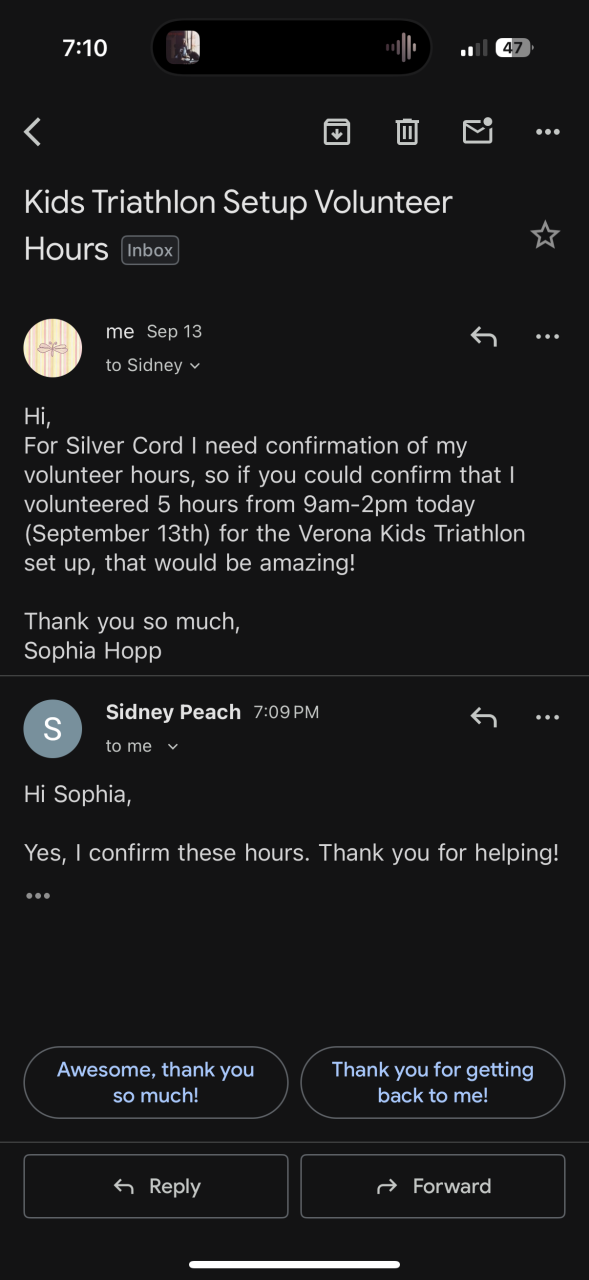Image resolution: width=589 pixels, height=1280 pixels.
Task: Show trimmed content ellipsis in Sidney's reply
Action: click(x=38, y=896)
